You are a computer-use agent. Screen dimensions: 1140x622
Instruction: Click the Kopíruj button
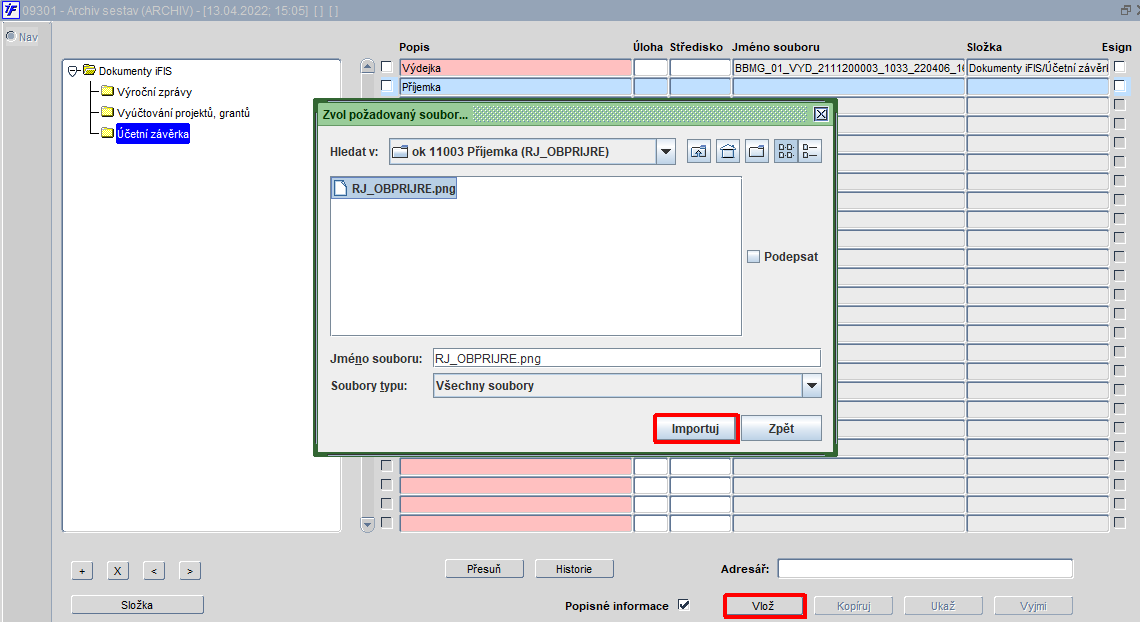[854, 606]
